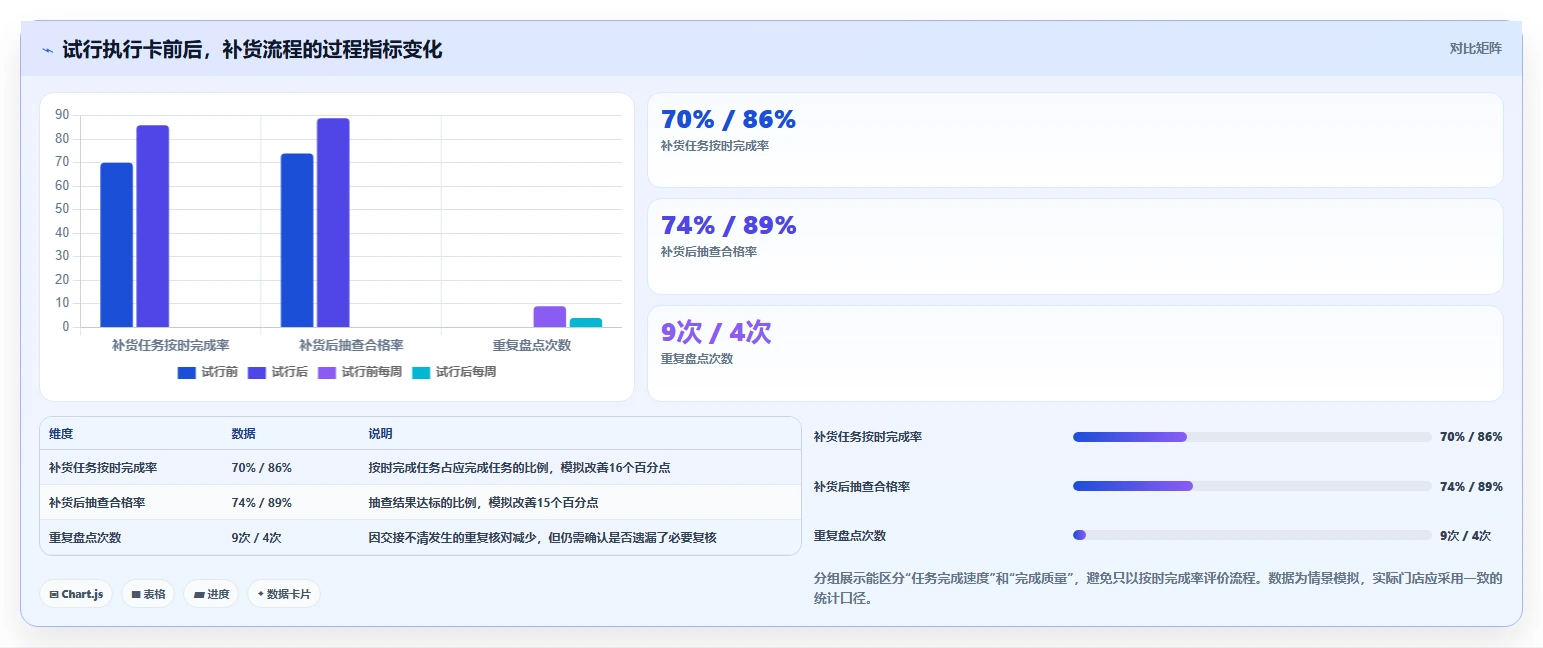Click the 试行前 bar for 补货任务按时完成率

(x=117, y=245)
